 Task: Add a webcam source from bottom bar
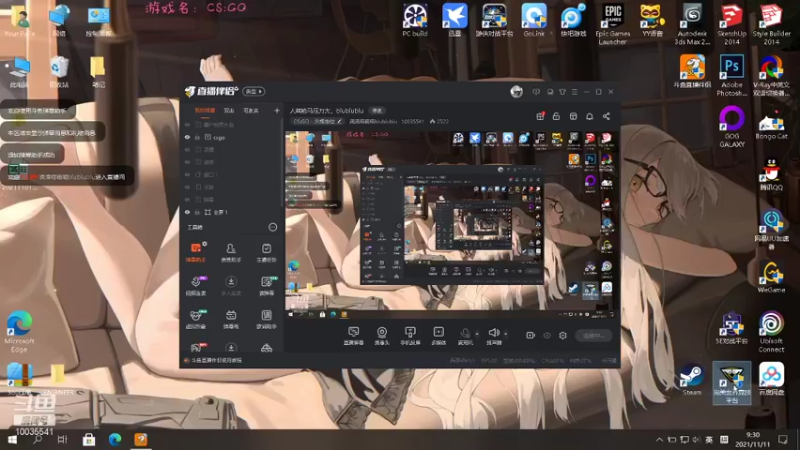coord(382,336)
